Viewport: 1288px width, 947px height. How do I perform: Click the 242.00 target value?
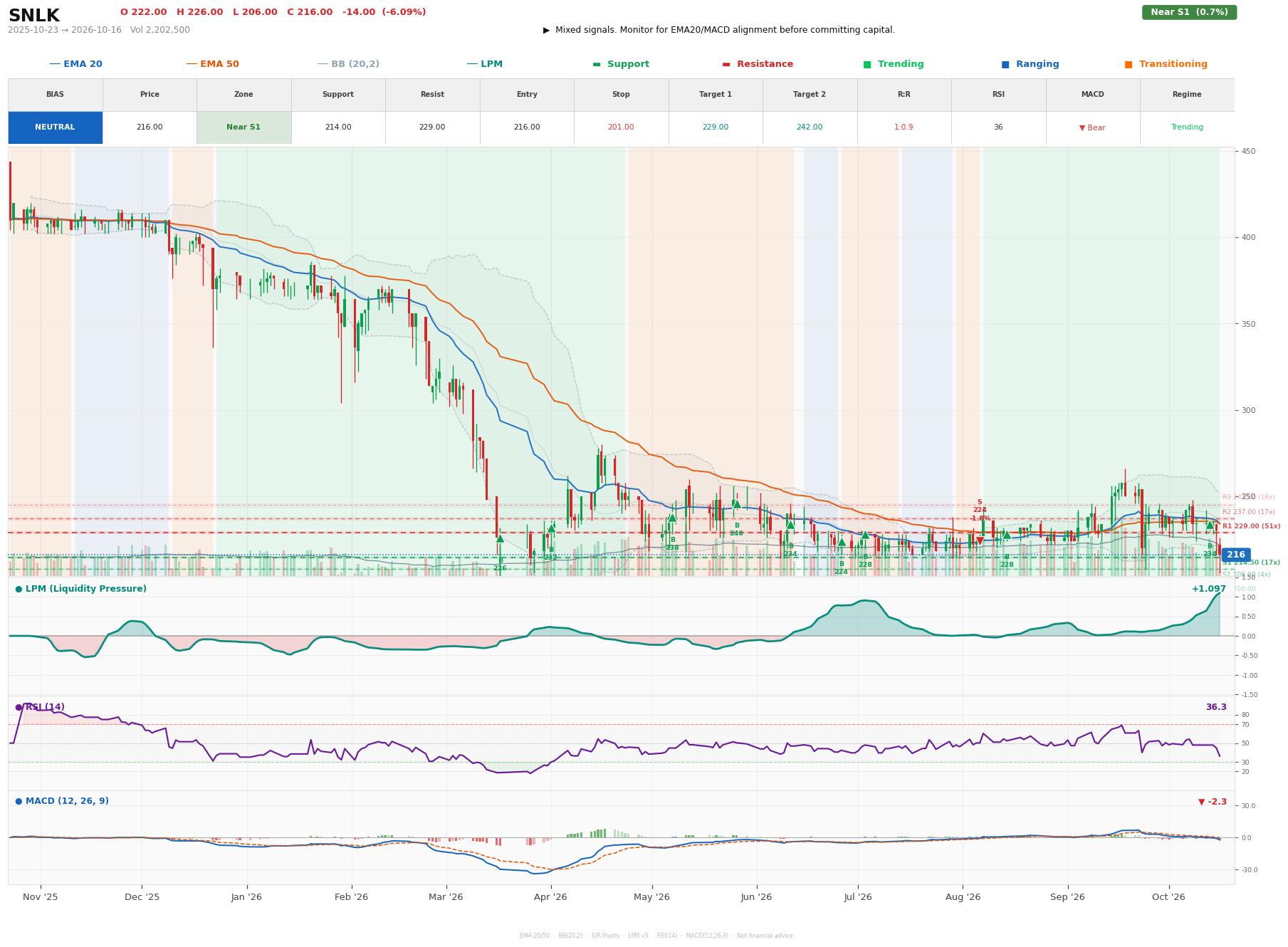810,127
